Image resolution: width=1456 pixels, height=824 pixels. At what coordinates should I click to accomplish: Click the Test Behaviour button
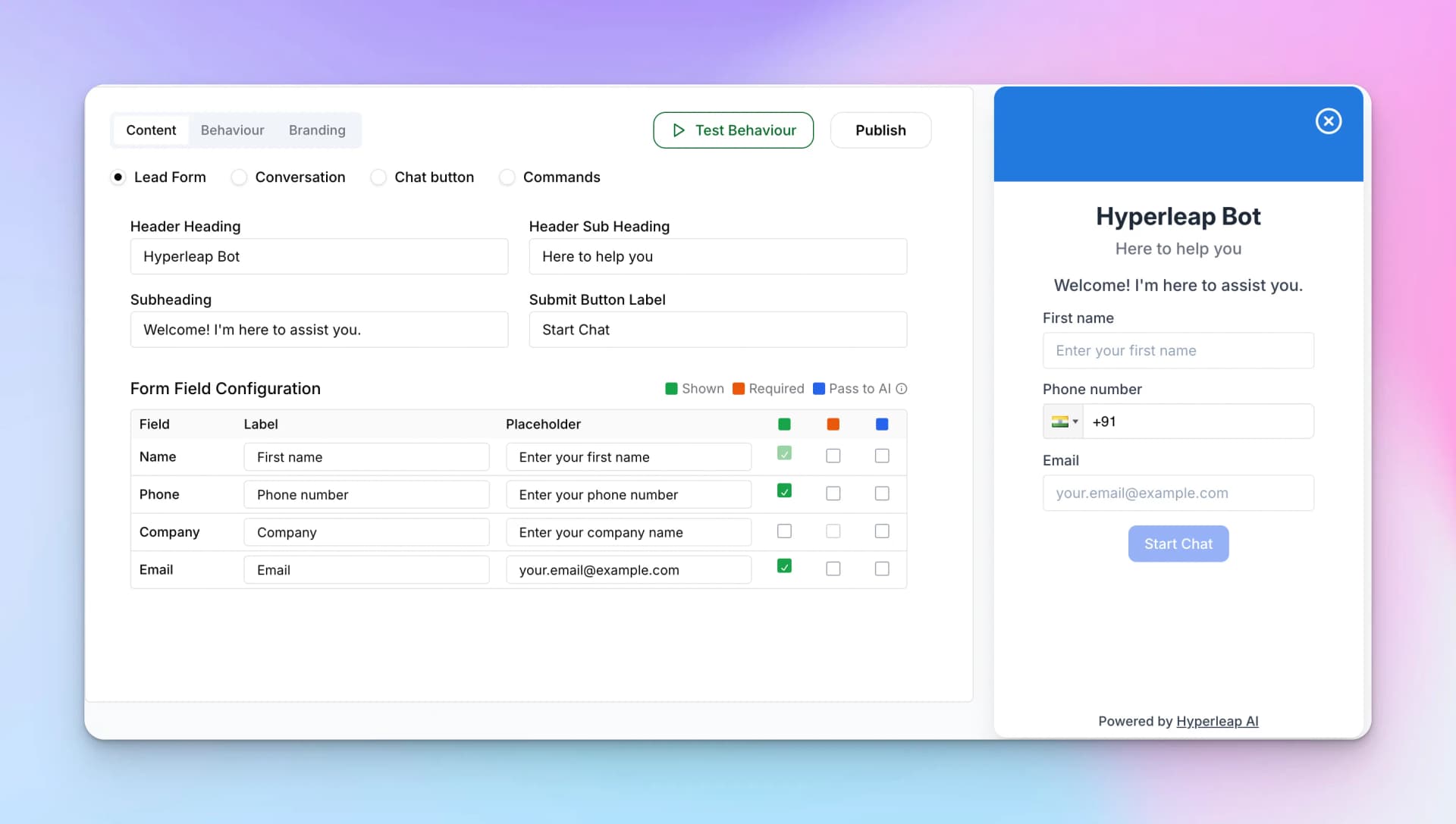pos(733,130)
